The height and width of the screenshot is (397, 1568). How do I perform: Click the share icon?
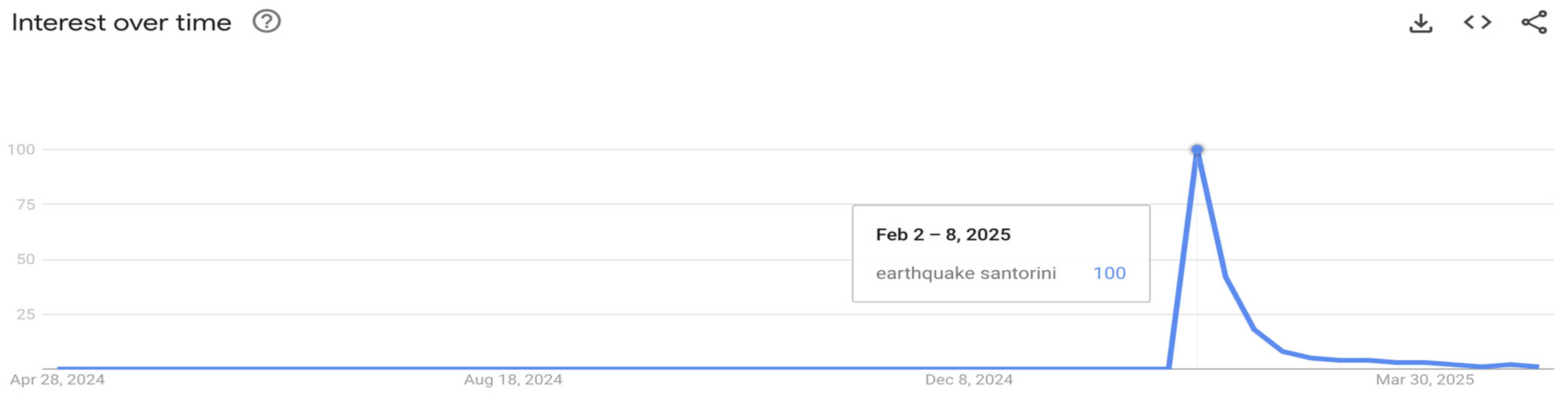click(1534, 22)
